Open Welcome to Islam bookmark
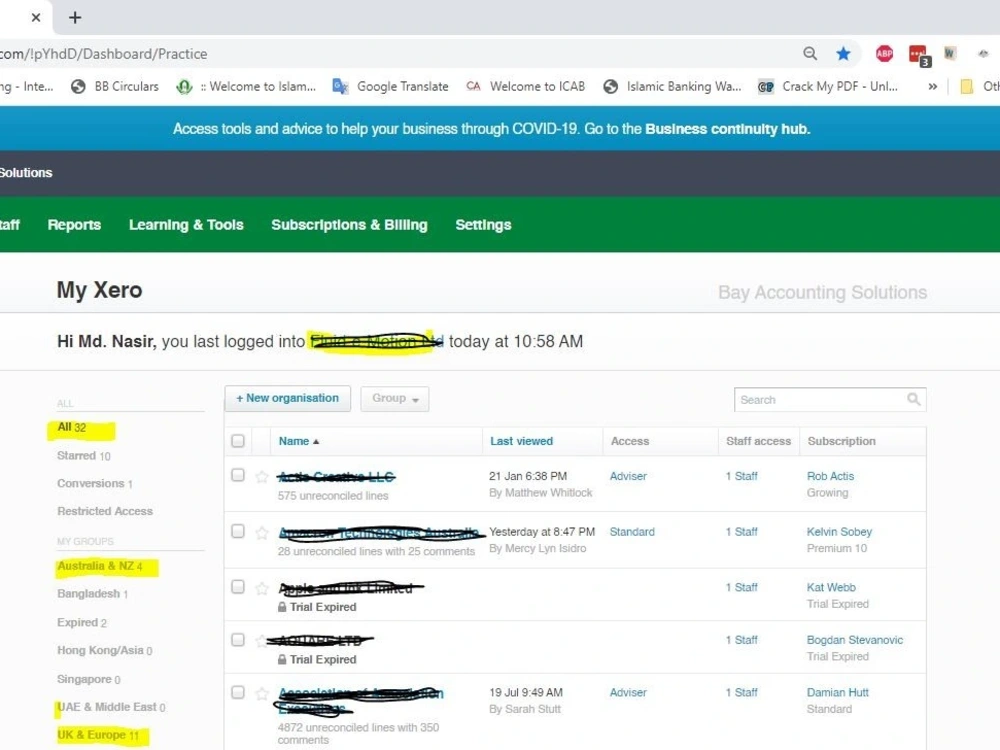1000x750 pixels. click(246, 87)
